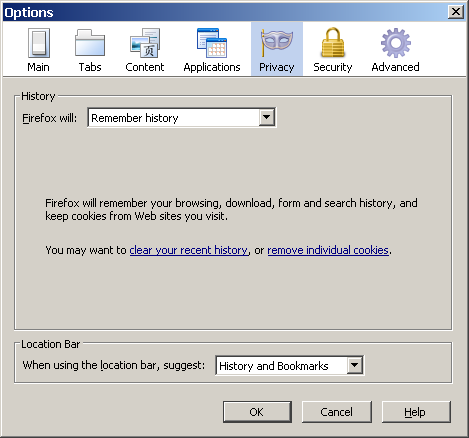Open the Help button

[x=416, y=412]
